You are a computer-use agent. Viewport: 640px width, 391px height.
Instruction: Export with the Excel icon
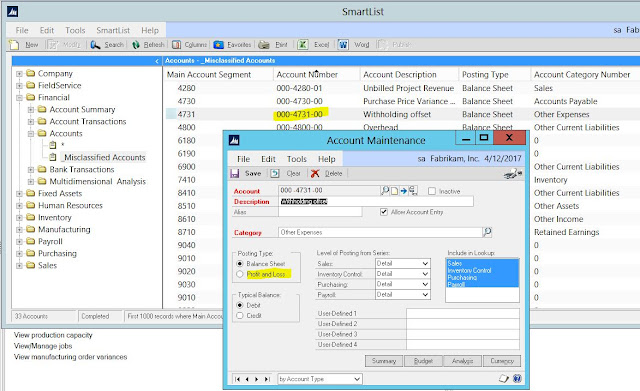click(x=302, y=44)
